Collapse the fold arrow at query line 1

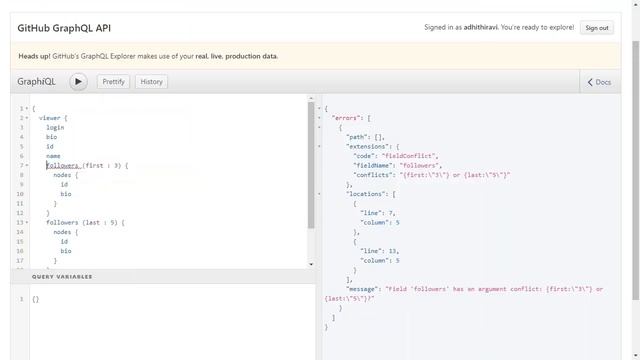pyautogui.click(x=27, y=109)
